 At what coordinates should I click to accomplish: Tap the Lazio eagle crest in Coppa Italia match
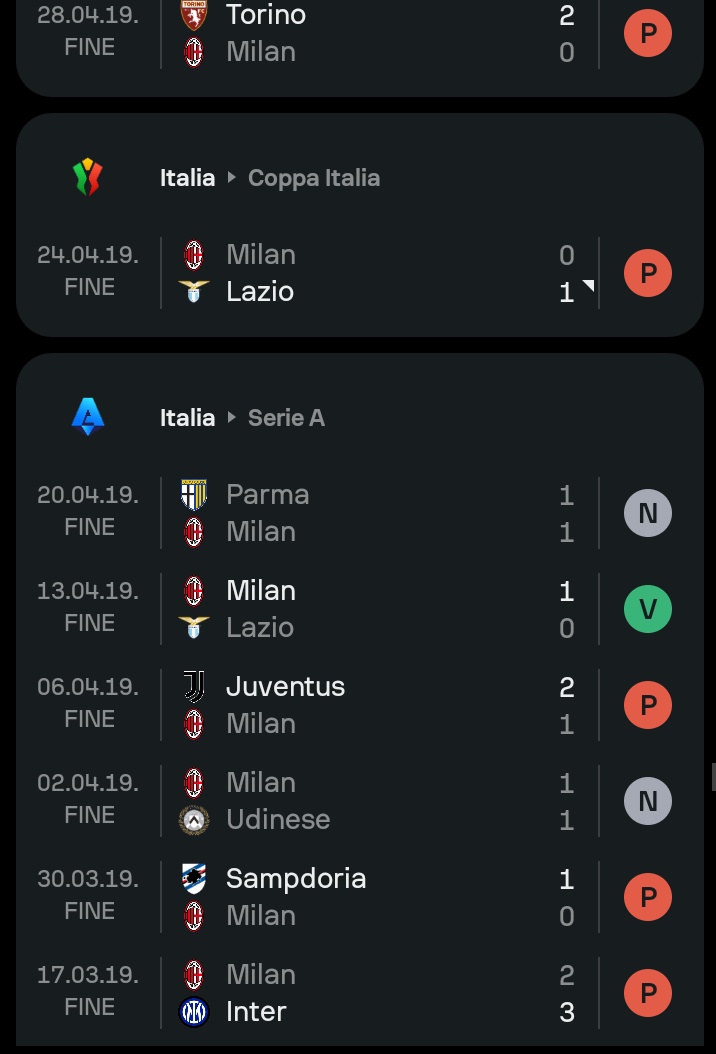tap(194, 291)
